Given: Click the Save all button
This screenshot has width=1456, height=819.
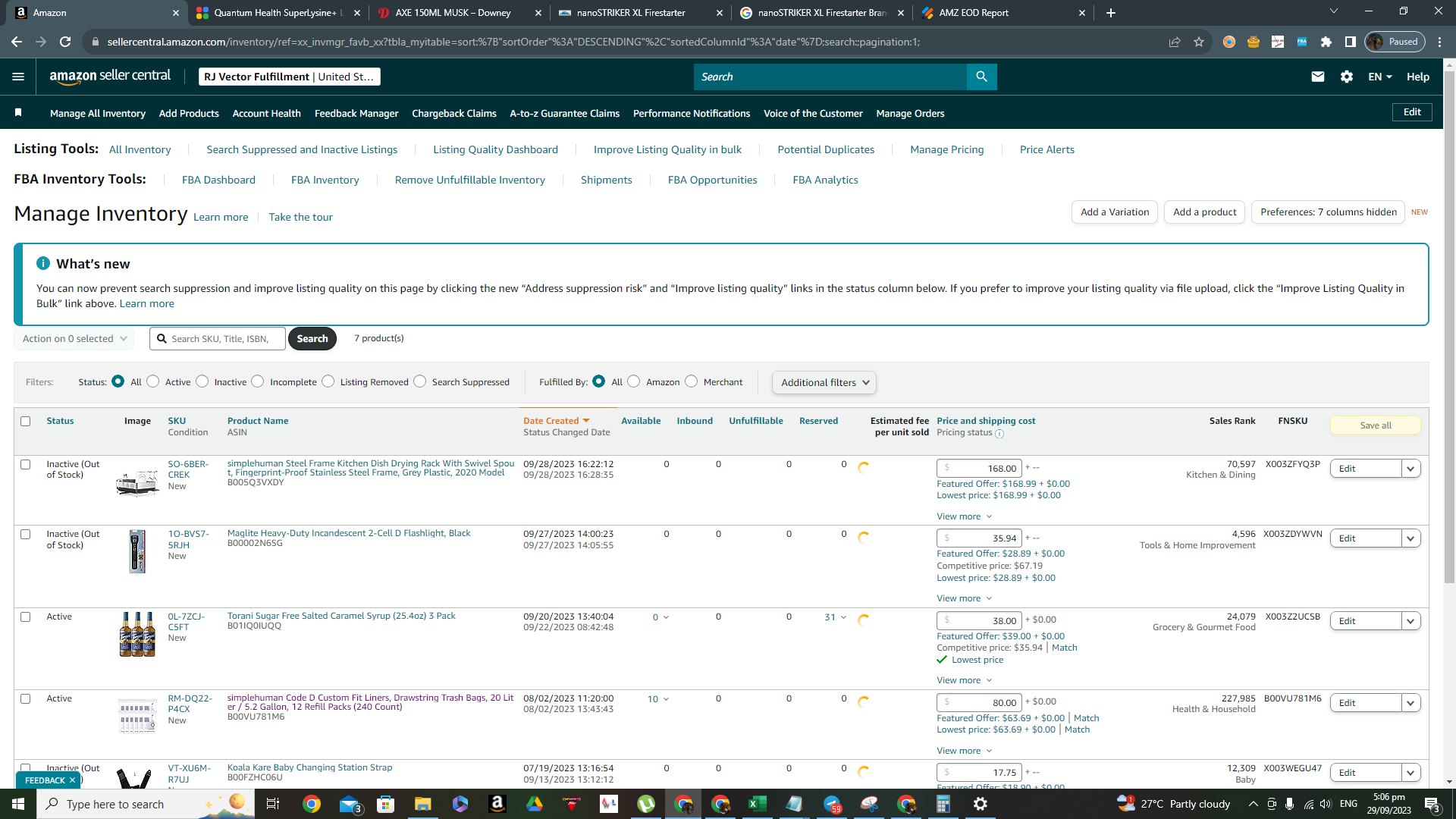Looking at the screenshot, I should pyautogui.click(x=1376, y=425).
